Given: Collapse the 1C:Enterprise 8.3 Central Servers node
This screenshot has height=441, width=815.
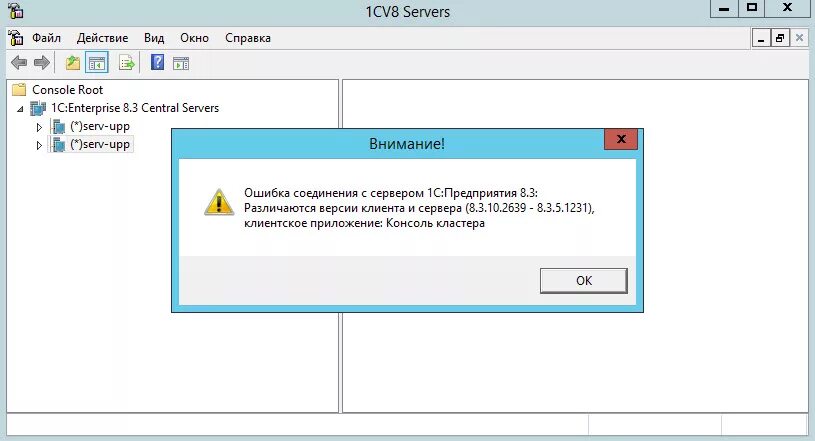Looking at the screenshot, I should (x=20, y=109).
